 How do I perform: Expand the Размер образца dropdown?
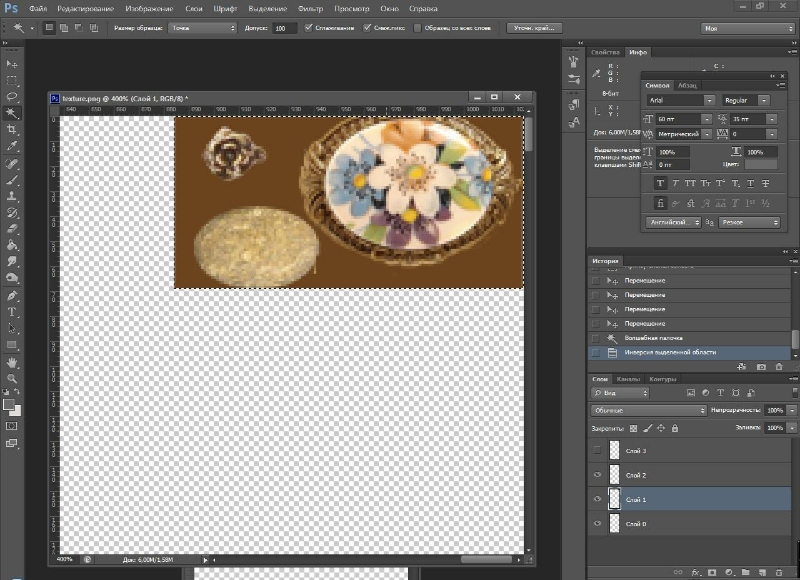tap(201, 28)
